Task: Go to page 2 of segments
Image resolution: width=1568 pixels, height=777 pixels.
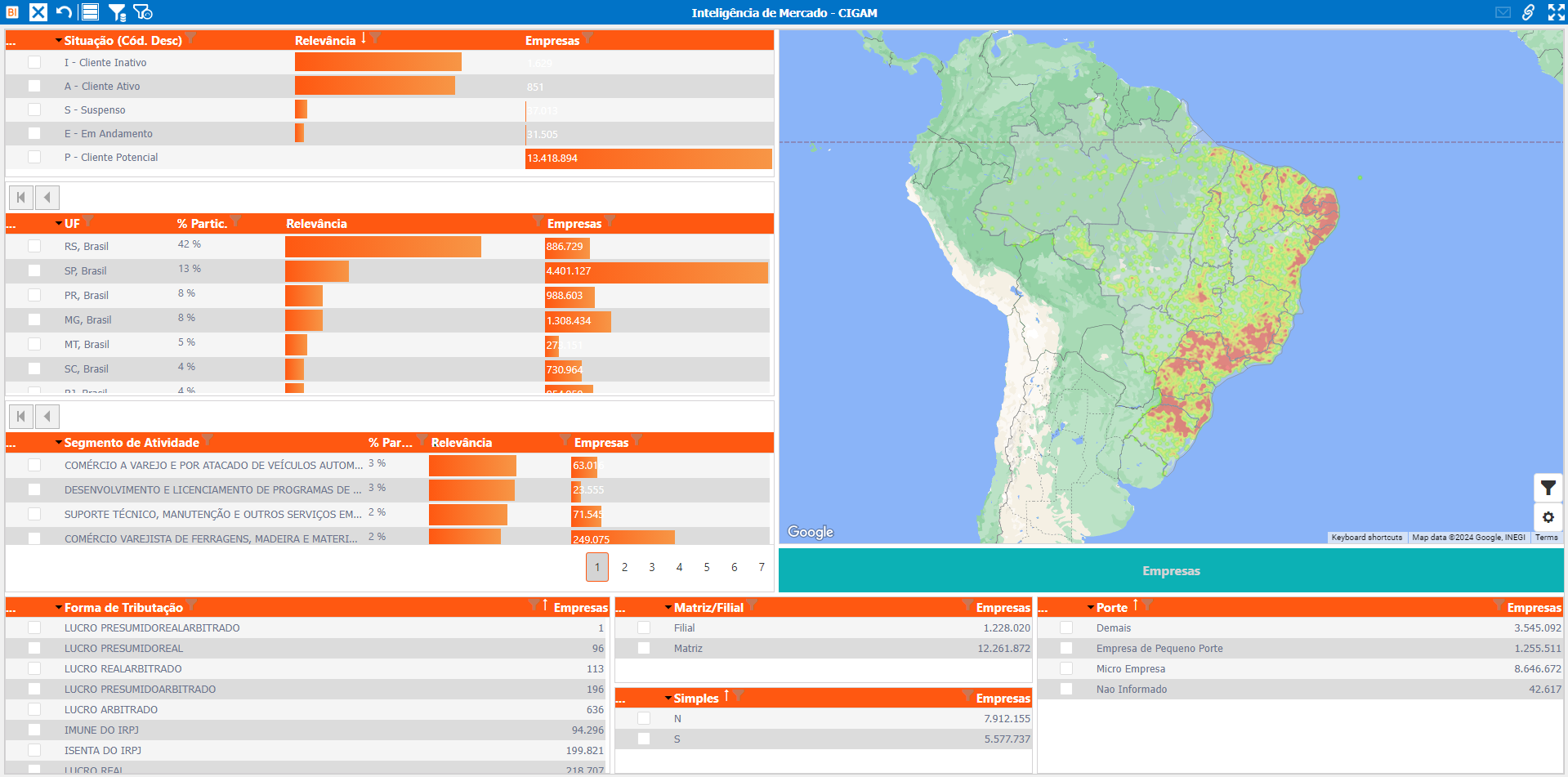Action: click(x=625, y=567)
